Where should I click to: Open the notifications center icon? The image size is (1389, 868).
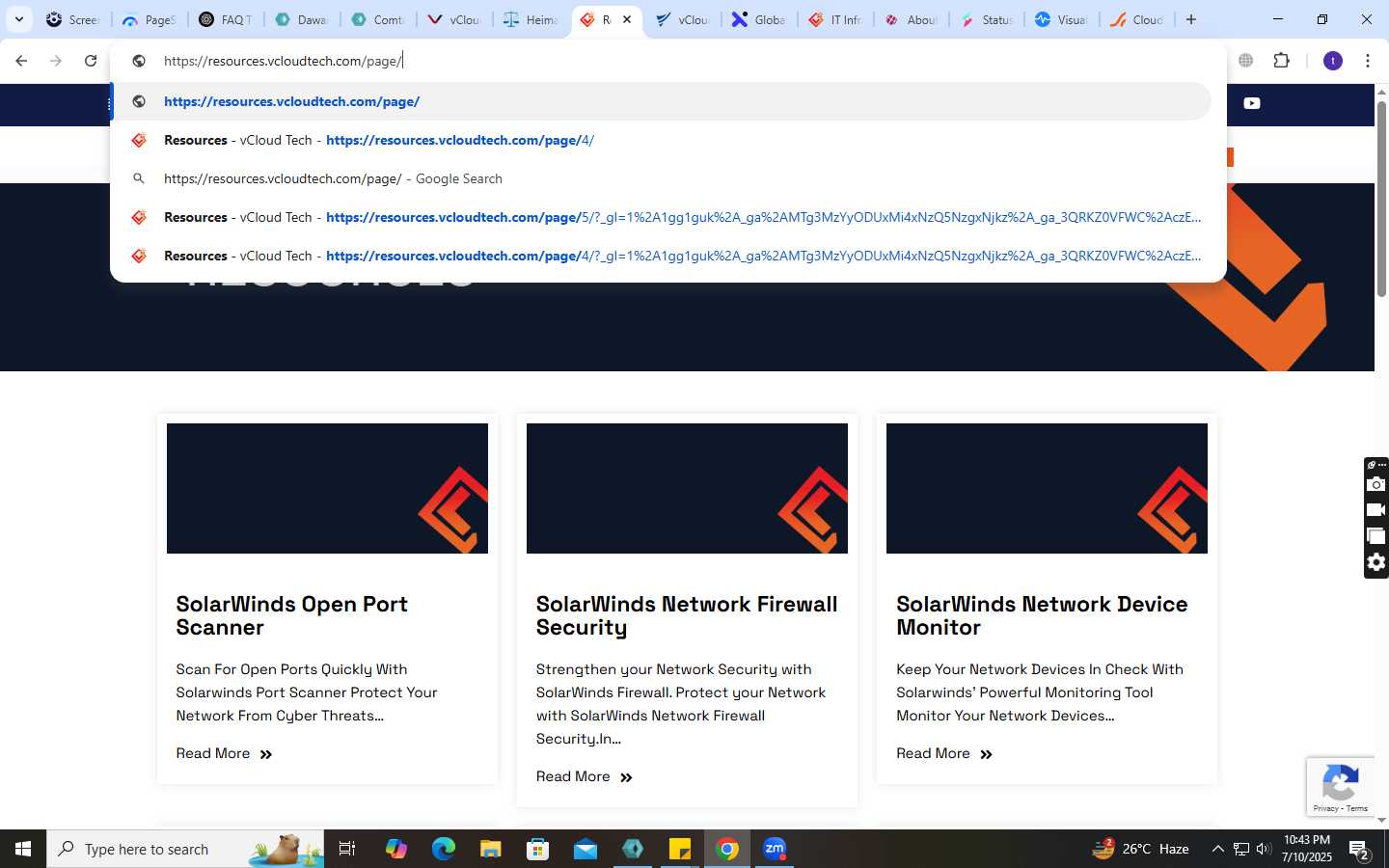1360,850
